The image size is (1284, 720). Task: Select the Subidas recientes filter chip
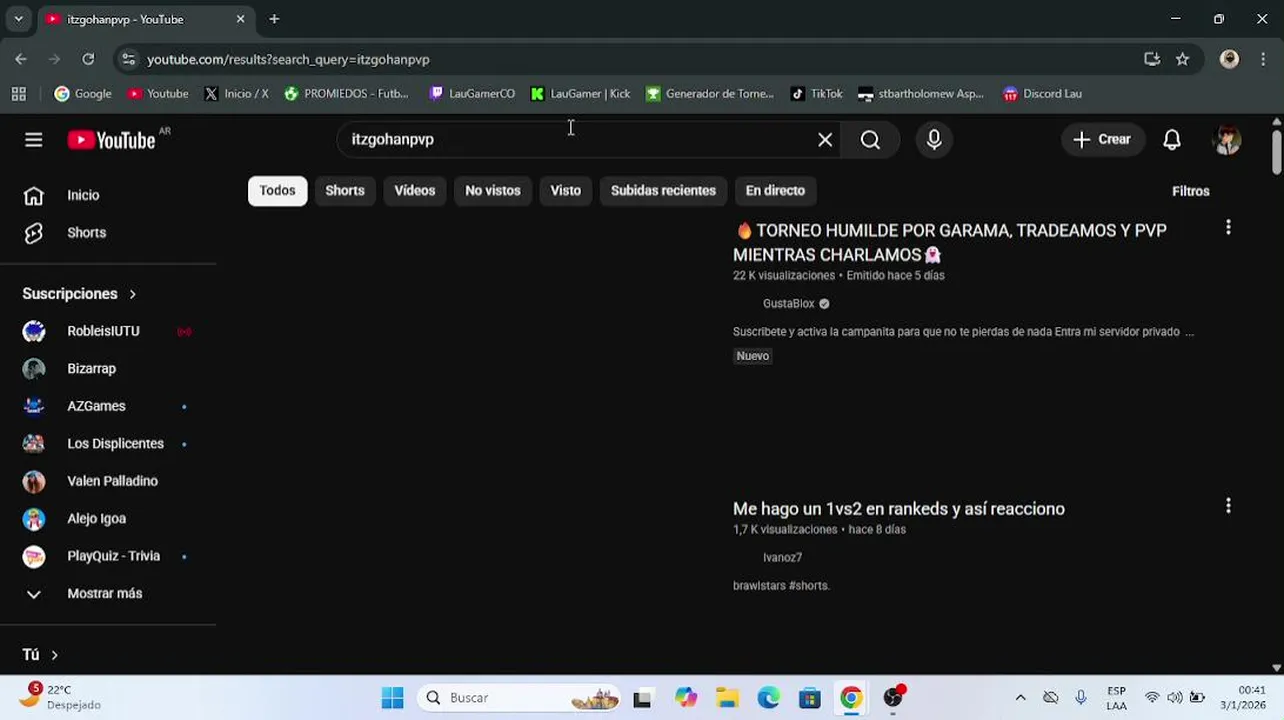[663, 190]
